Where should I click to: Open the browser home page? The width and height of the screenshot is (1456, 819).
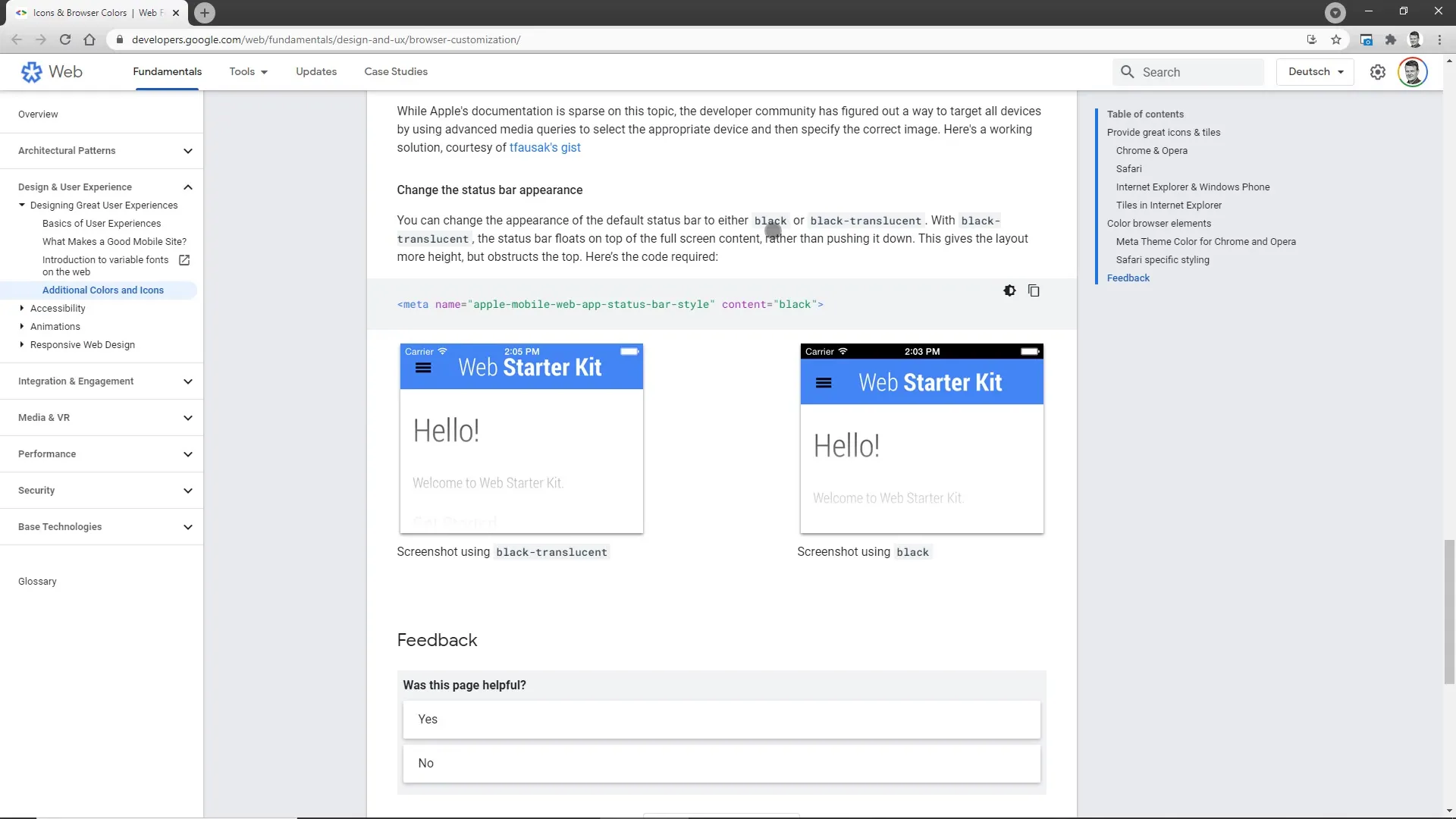pos(89,39)
